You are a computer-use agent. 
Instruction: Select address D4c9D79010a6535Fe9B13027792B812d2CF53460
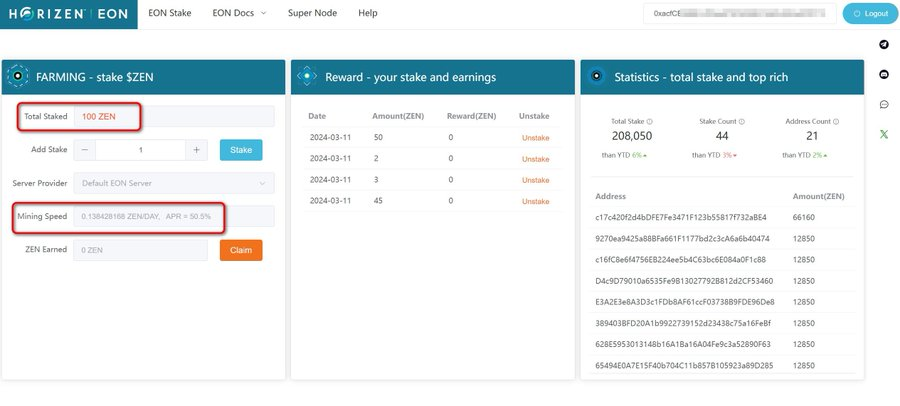(684, 281)
